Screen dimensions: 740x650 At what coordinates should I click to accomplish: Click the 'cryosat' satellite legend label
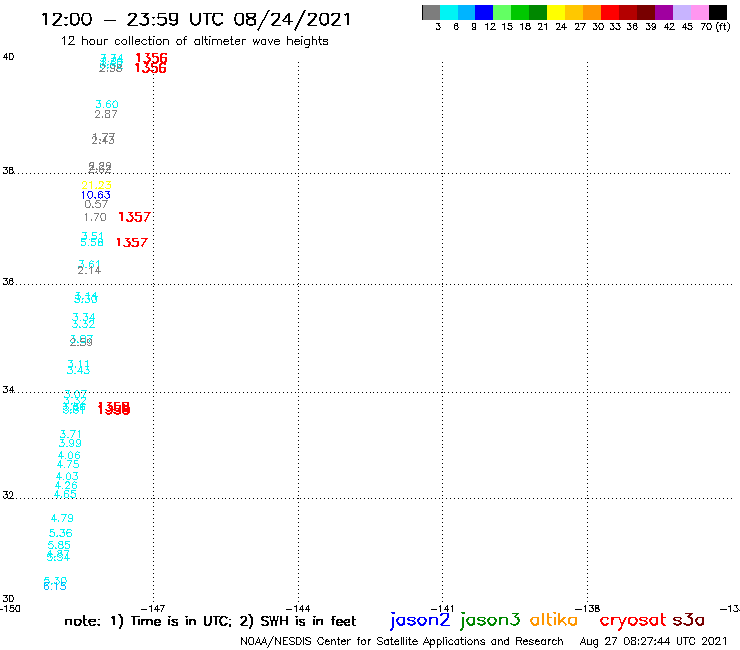[x=633, y=620]
